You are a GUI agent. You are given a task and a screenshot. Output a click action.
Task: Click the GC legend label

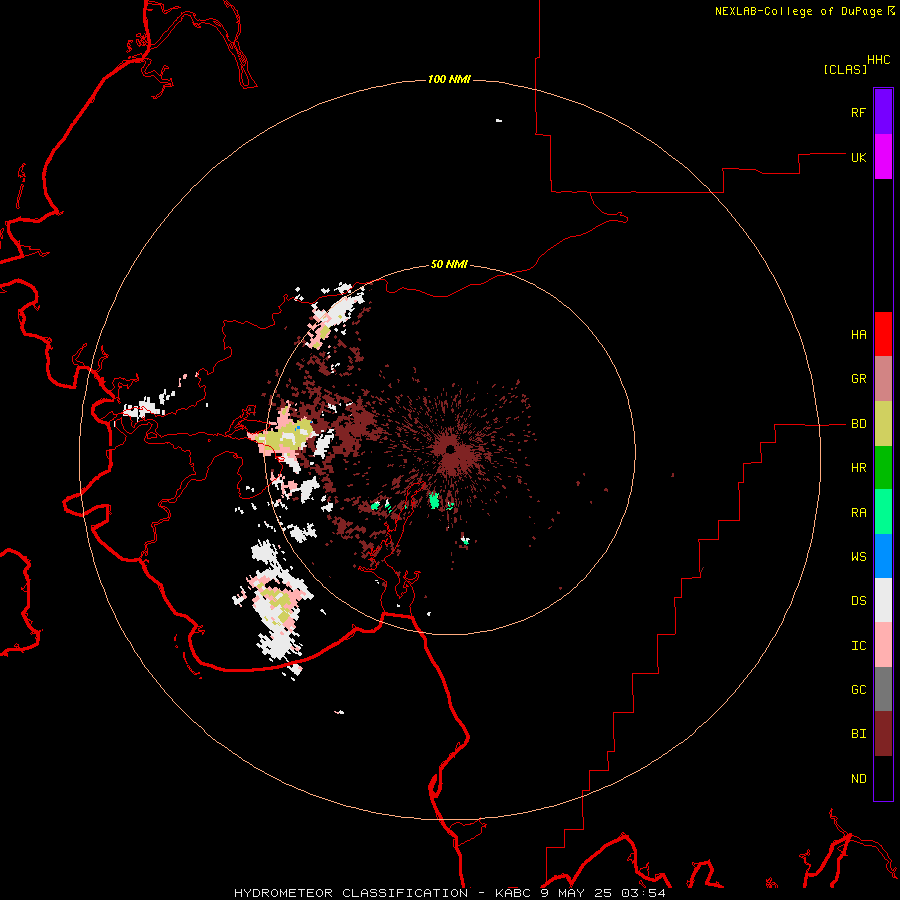(x=858, y=690)
